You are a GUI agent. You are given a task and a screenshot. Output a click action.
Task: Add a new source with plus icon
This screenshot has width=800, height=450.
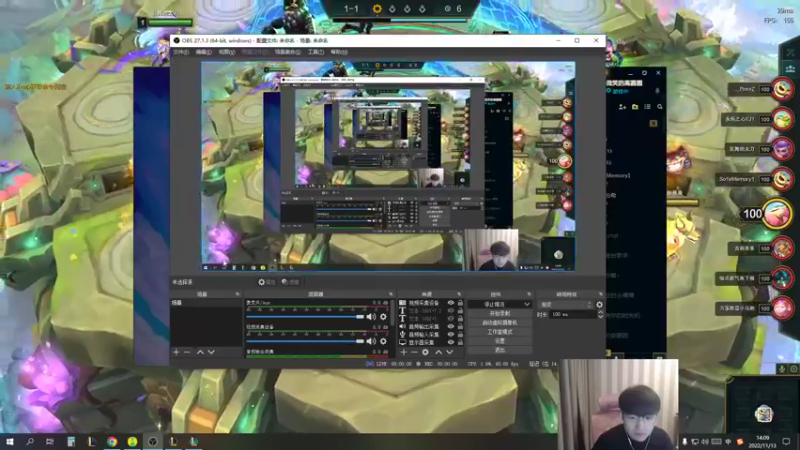(404, 352)
